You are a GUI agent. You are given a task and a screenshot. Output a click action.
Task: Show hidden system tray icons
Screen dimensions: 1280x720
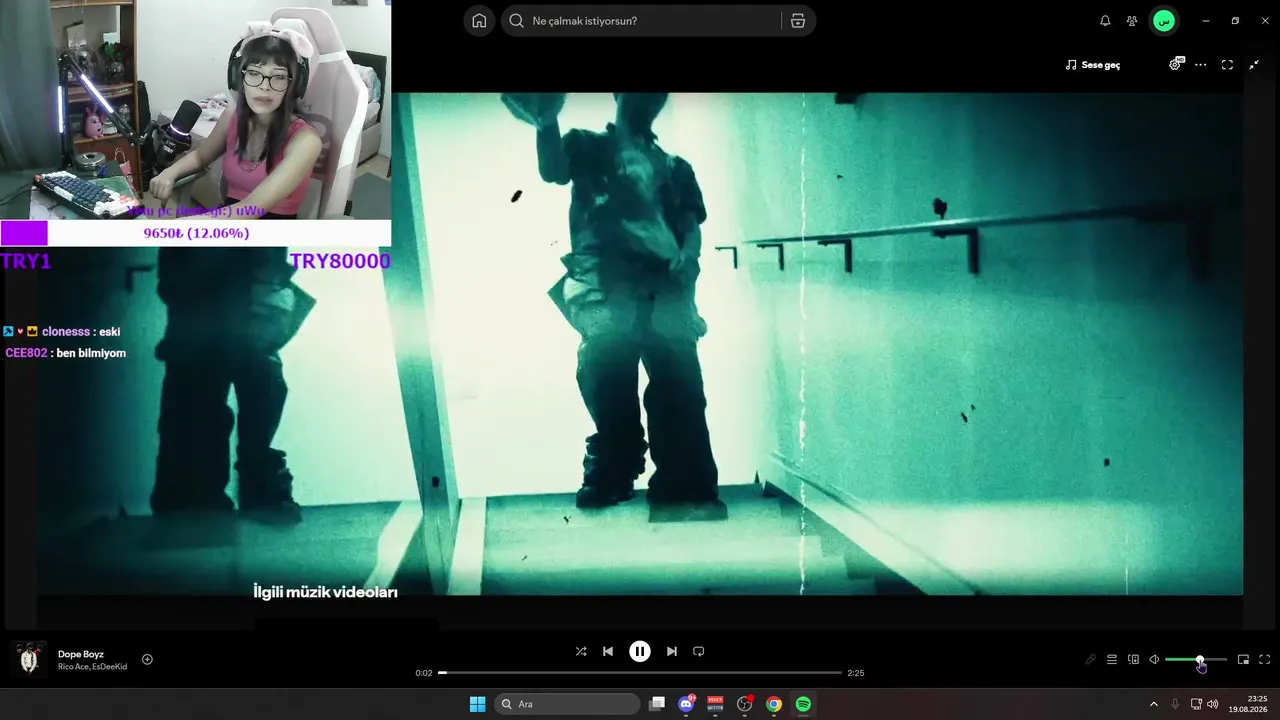(x=1153, y=704)
